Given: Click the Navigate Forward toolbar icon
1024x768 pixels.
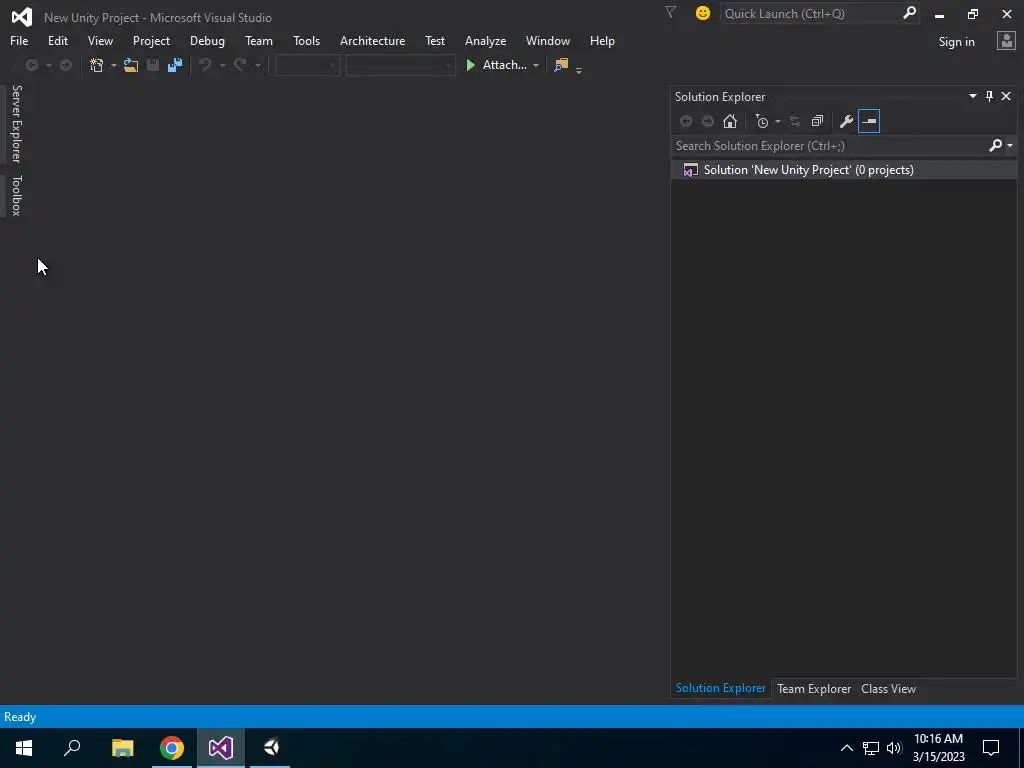Looking at the screenshot, I should (65, 65).
